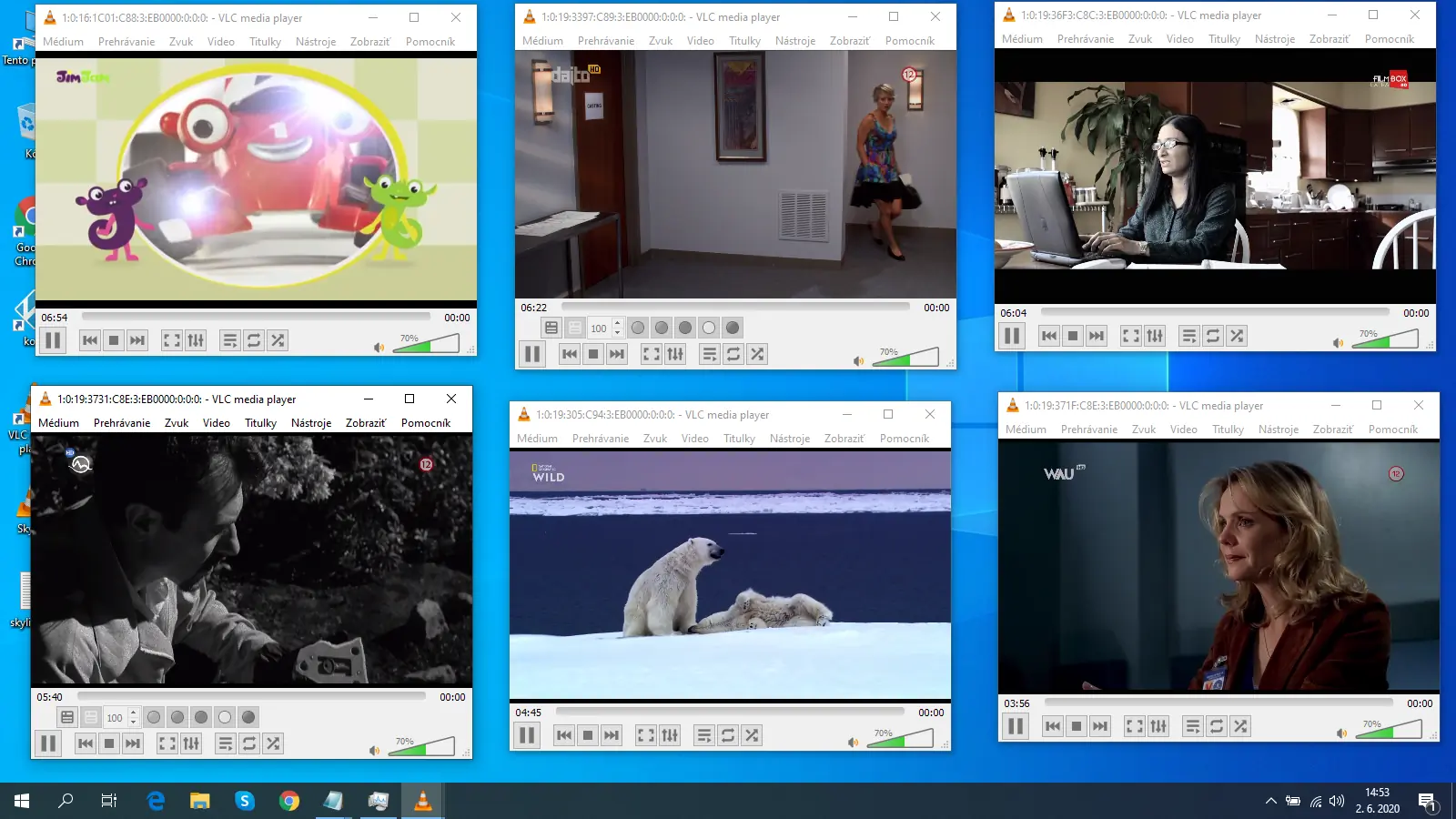
Task: Toggle loop mode in Nat Geo Wild window
Action: [x=728, y=735]
